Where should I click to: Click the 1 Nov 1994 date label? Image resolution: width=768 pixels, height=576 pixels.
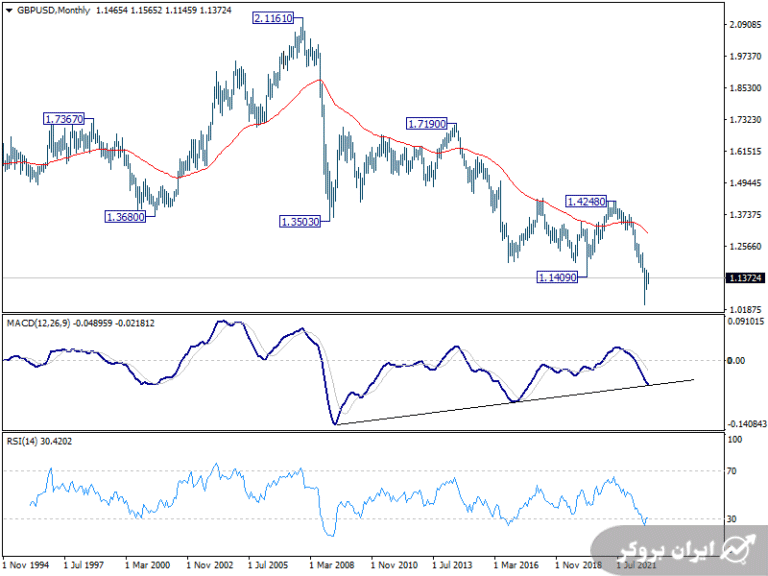pos(26,565)
